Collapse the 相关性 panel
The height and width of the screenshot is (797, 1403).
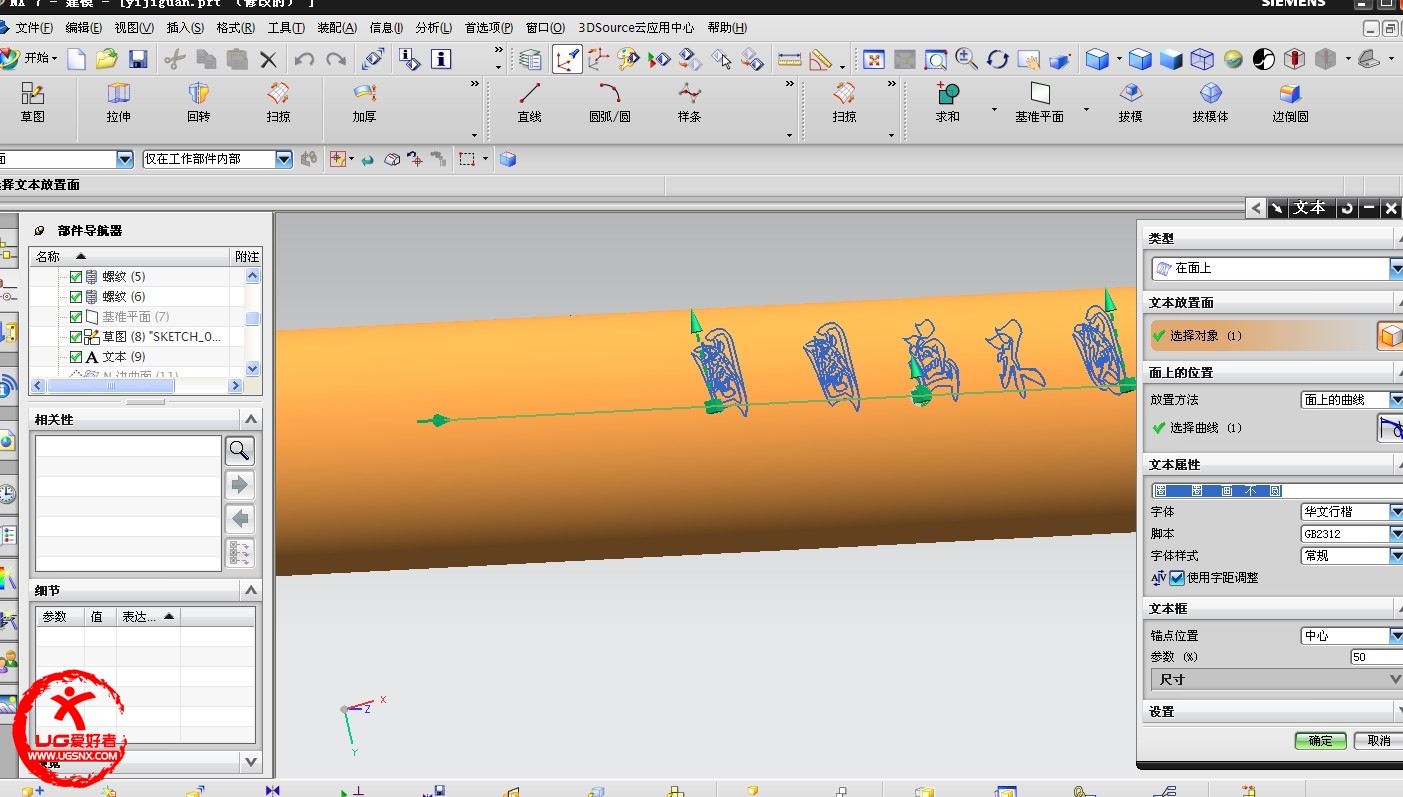tap(251, 419)
